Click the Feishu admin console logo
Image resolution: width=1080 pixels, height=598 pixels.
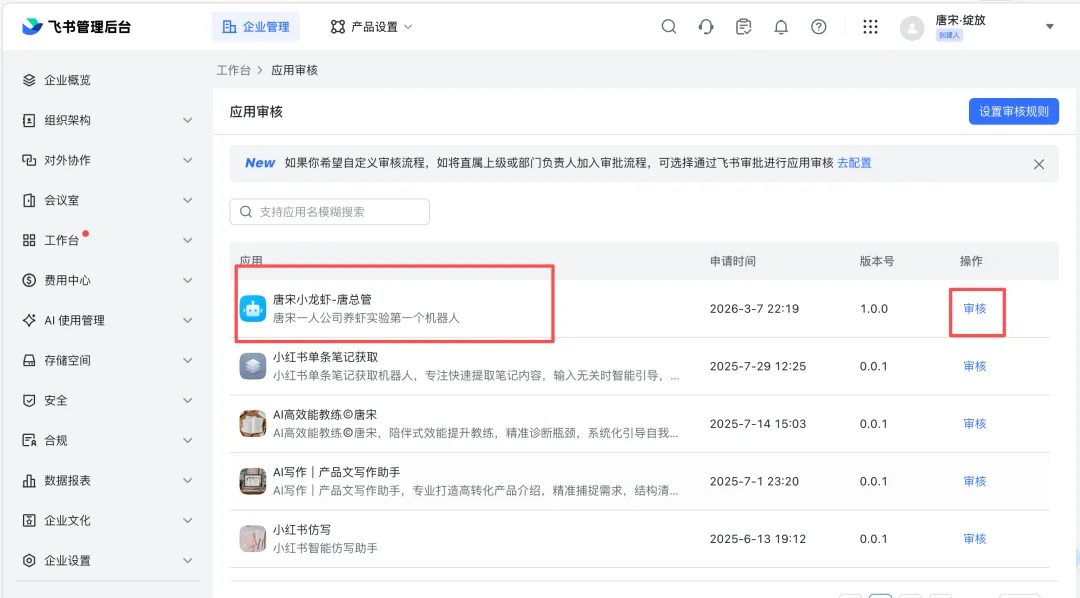(76, 26)
